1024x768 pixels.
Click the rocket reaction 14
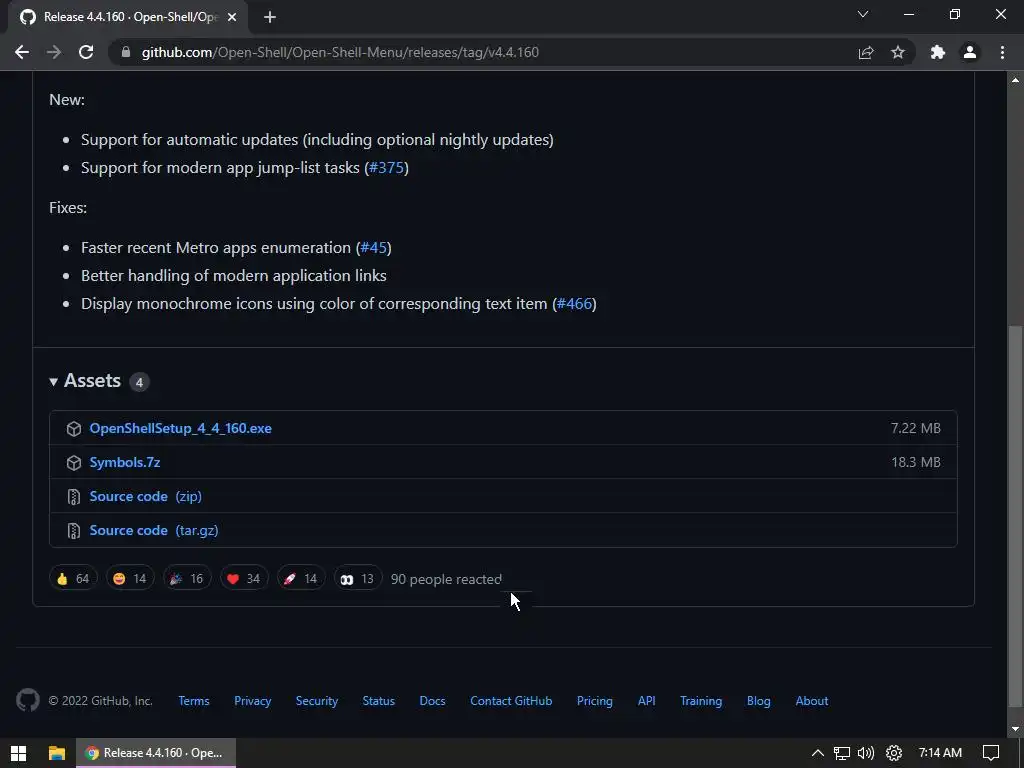tap(301, 579)
